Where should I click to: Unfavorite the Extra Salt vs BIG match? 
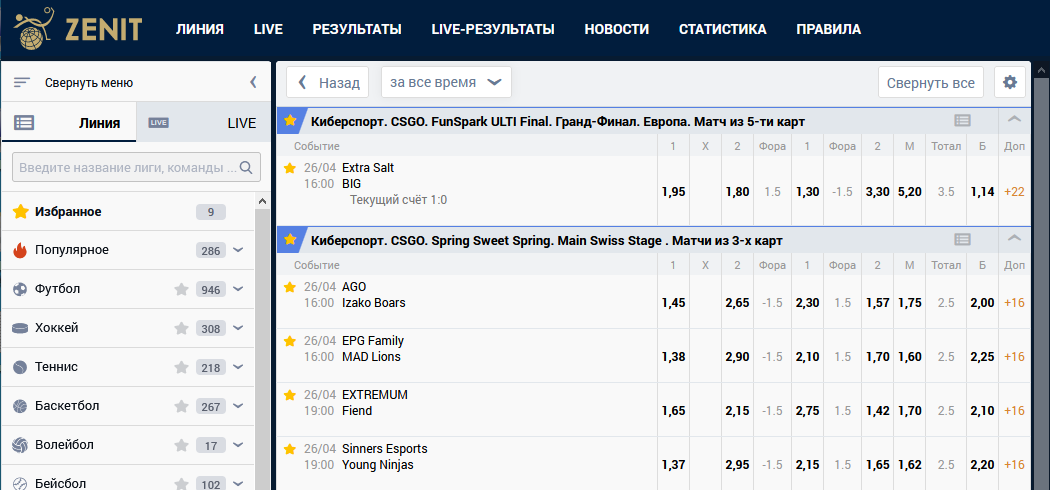coord(290,168)
